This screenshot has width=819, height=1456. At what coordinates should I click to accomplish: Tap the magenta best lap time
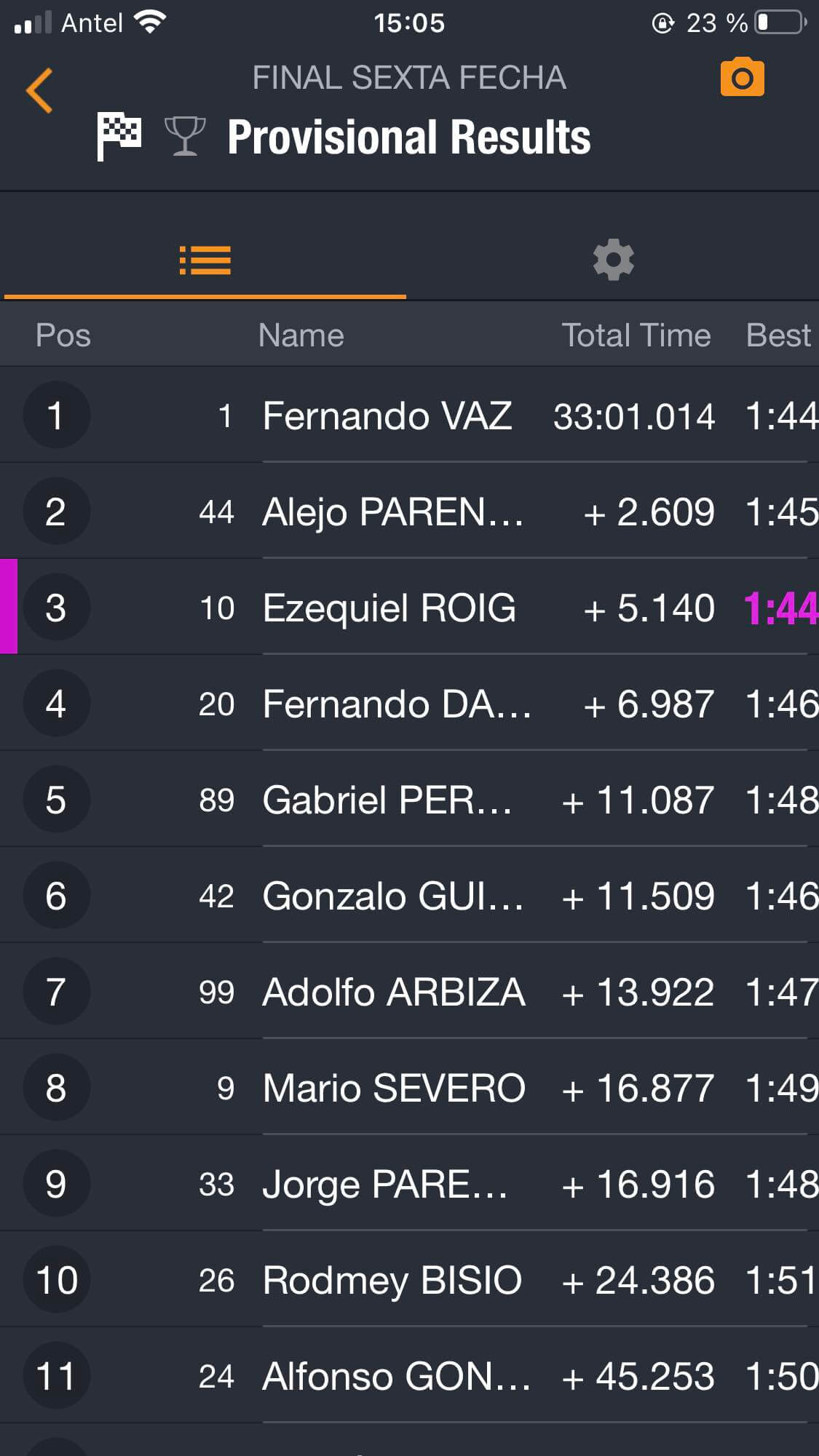(780, 608)
